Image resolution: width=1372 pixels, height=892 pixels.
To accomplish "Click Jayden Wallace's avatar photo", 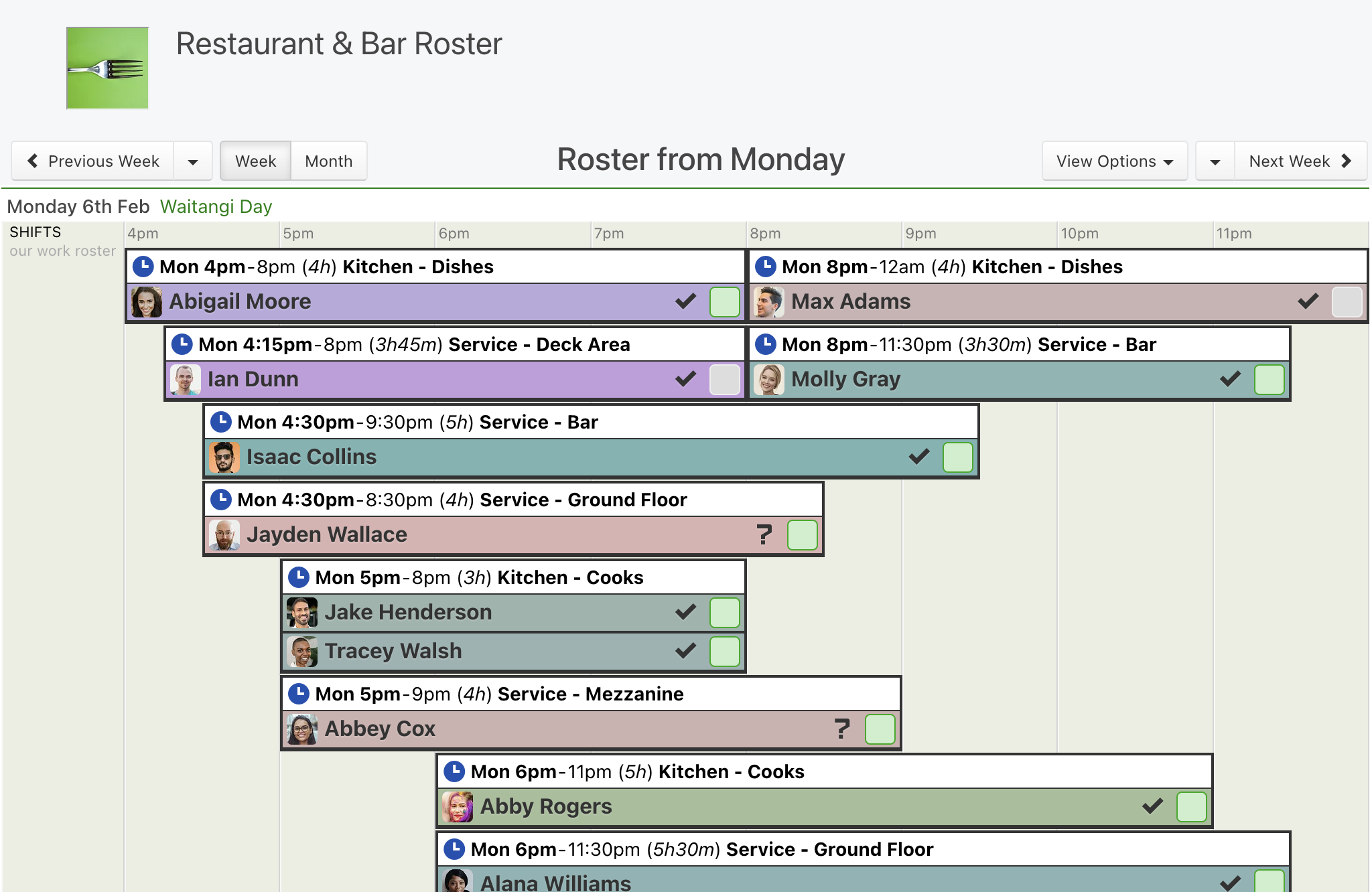I will click(x=224, y=535).
